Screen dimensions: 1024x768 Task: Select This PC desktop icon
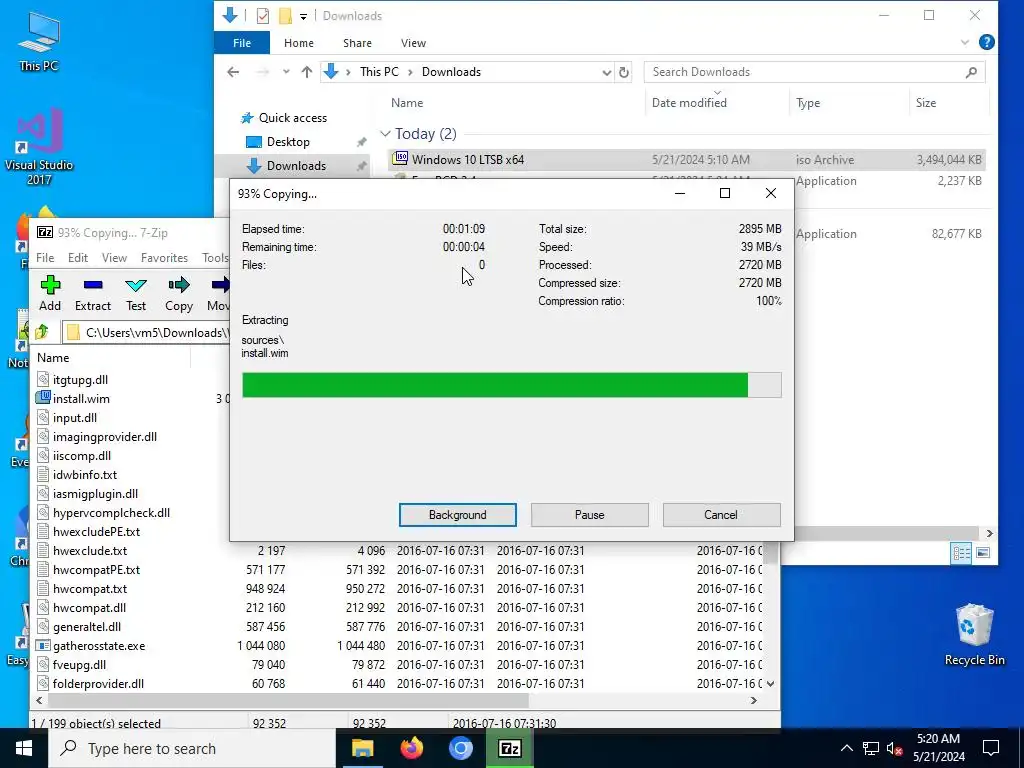(x=39, y=40)
